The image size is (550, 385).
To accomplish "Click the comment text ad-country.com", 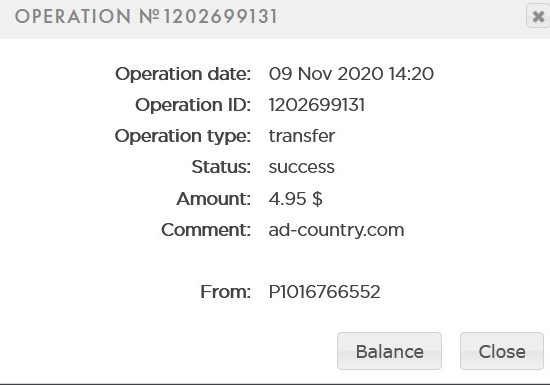I will point(336,230).
